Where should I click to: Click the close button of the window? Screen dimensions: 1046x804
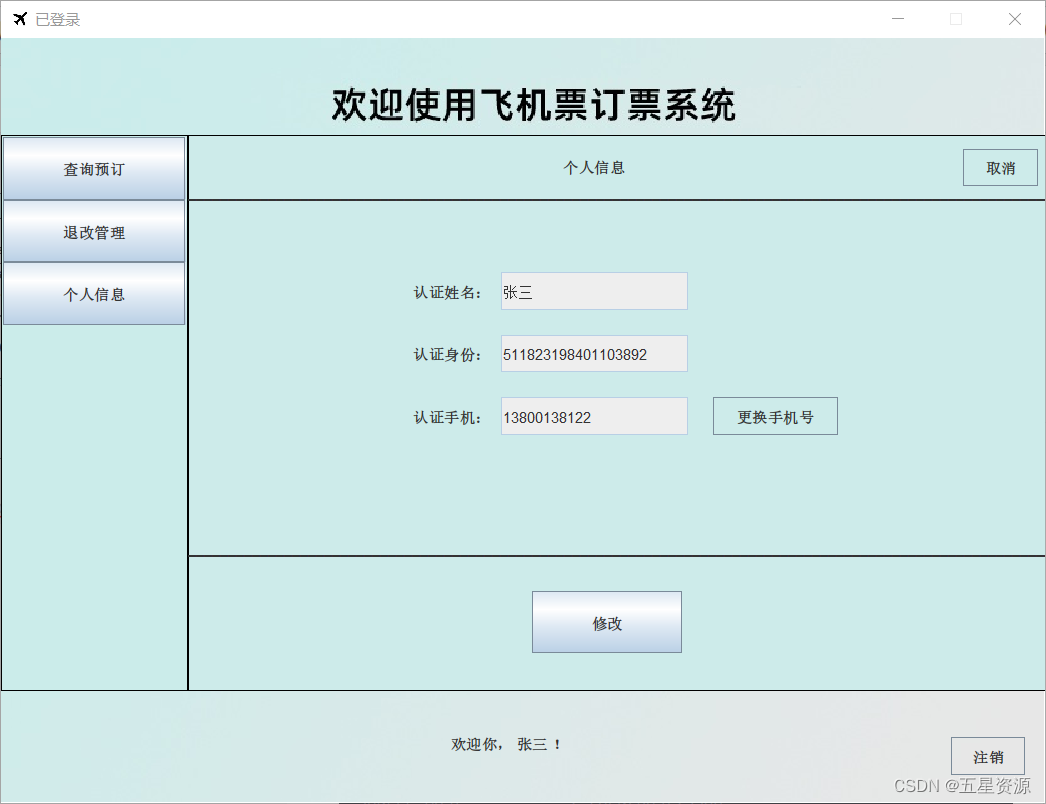[x=1015, y=18]
